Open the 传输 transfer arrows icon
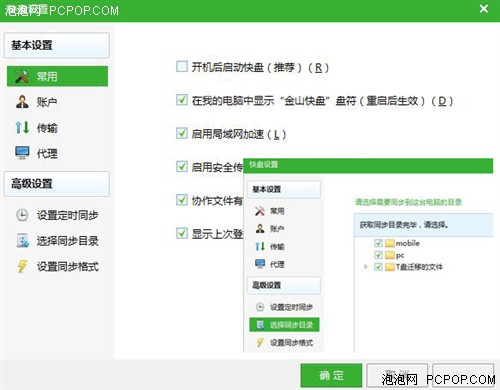Viewport: 500px width, 390px height. 22,127
